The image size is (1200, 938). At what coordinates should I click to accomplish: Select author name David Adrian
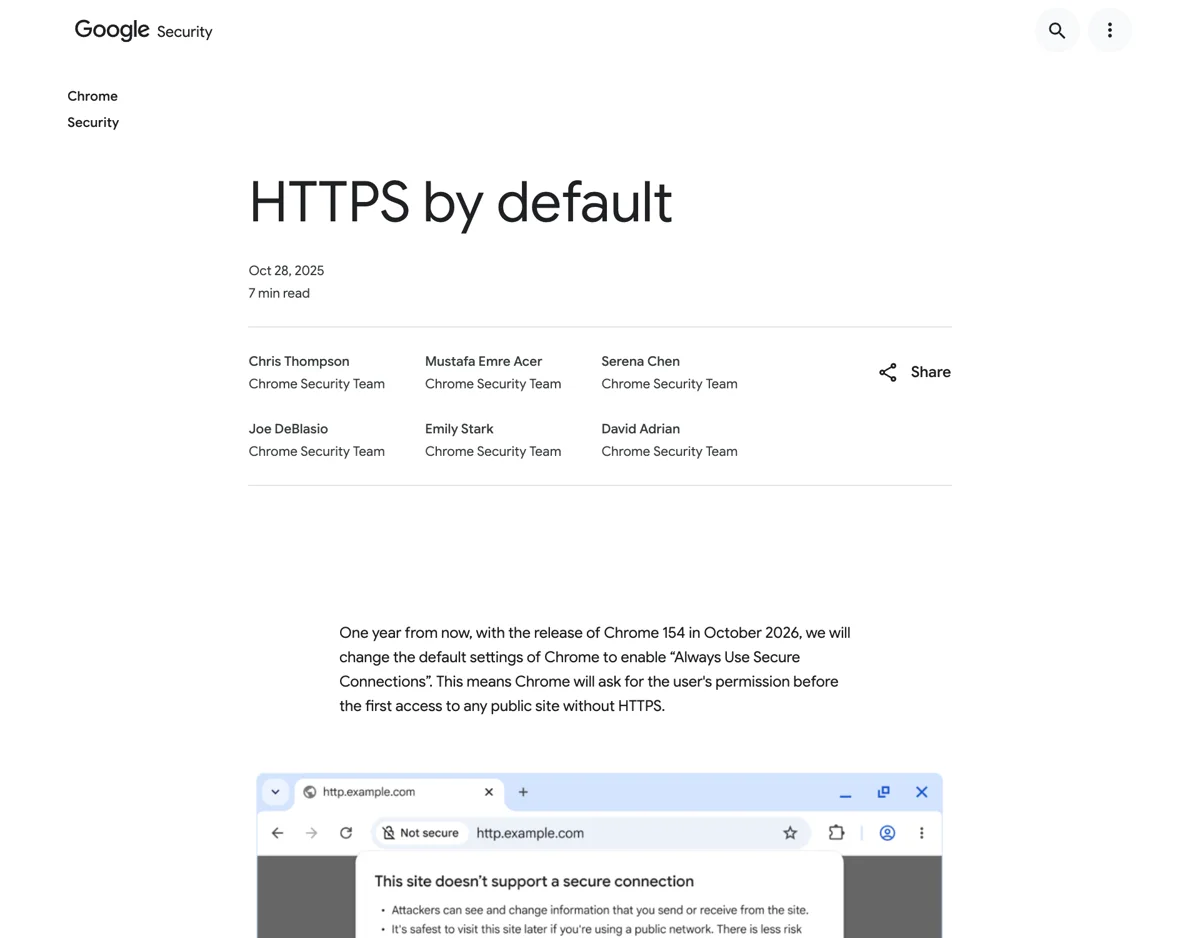[x=640, y=429]
